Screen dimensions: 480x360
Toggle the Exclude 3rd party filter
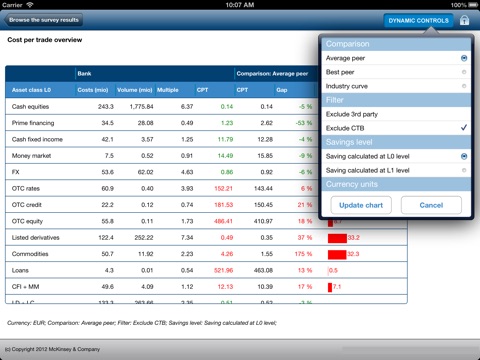click(x=396, y=114)
